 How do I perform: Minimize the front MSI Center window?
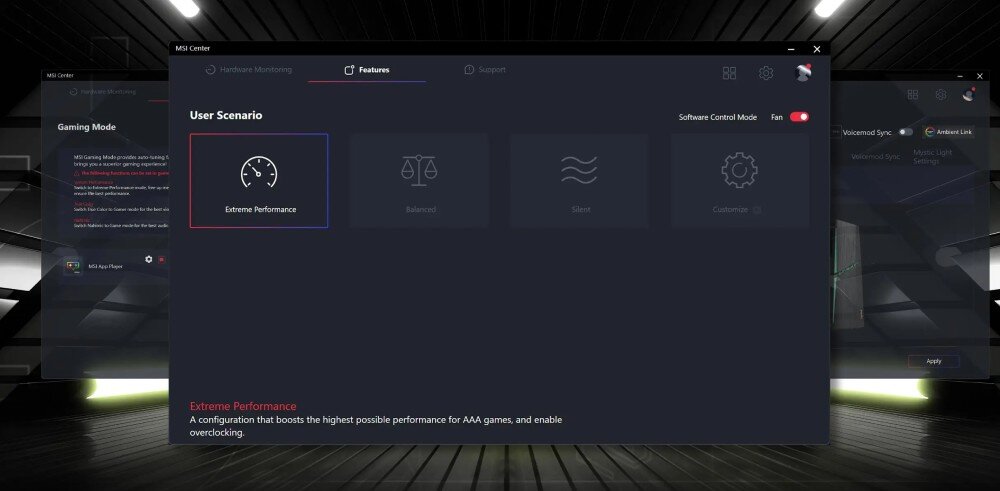point(789,48)
